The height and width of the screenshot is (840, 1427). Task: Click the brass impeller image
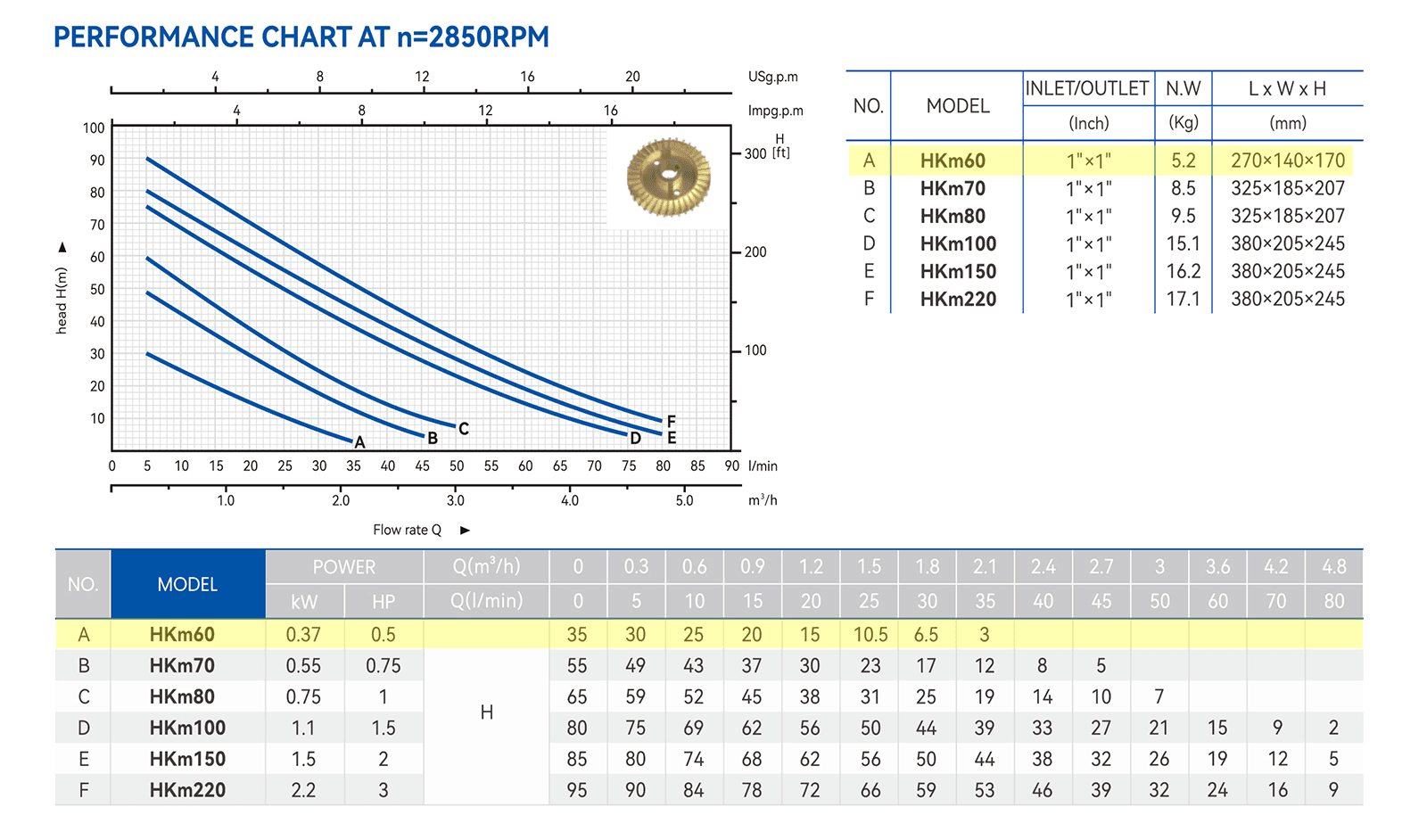click(x=669, y=177)
